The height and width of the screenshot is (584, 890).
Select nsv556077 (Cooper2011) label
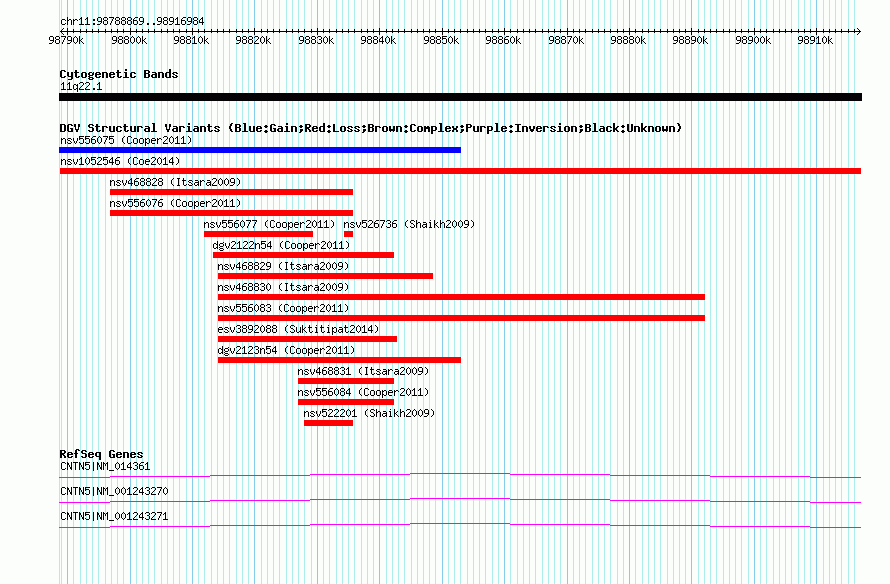(269, 224)
